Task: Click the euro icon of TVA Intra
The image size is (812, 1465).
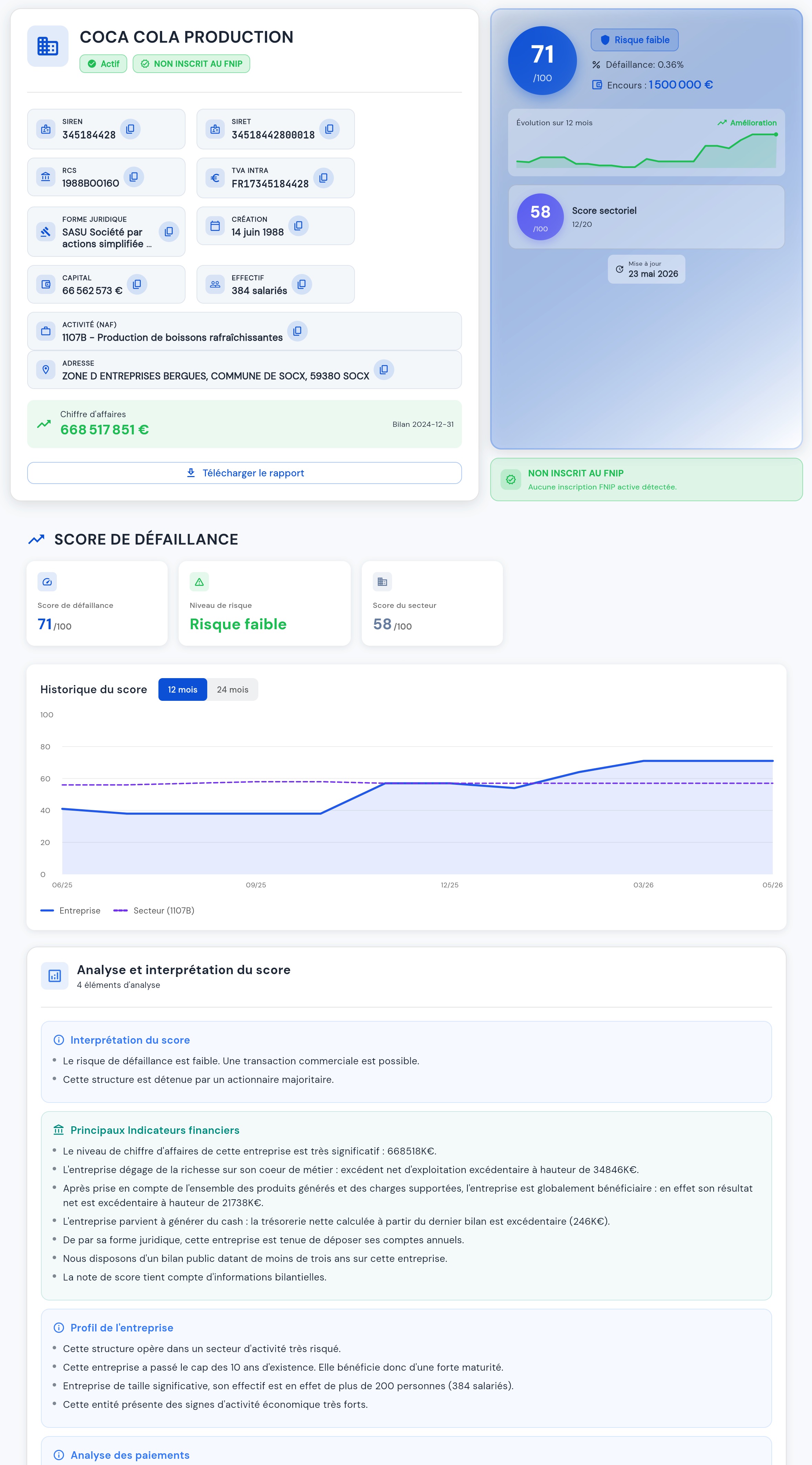Action: [x=215, y=178]
